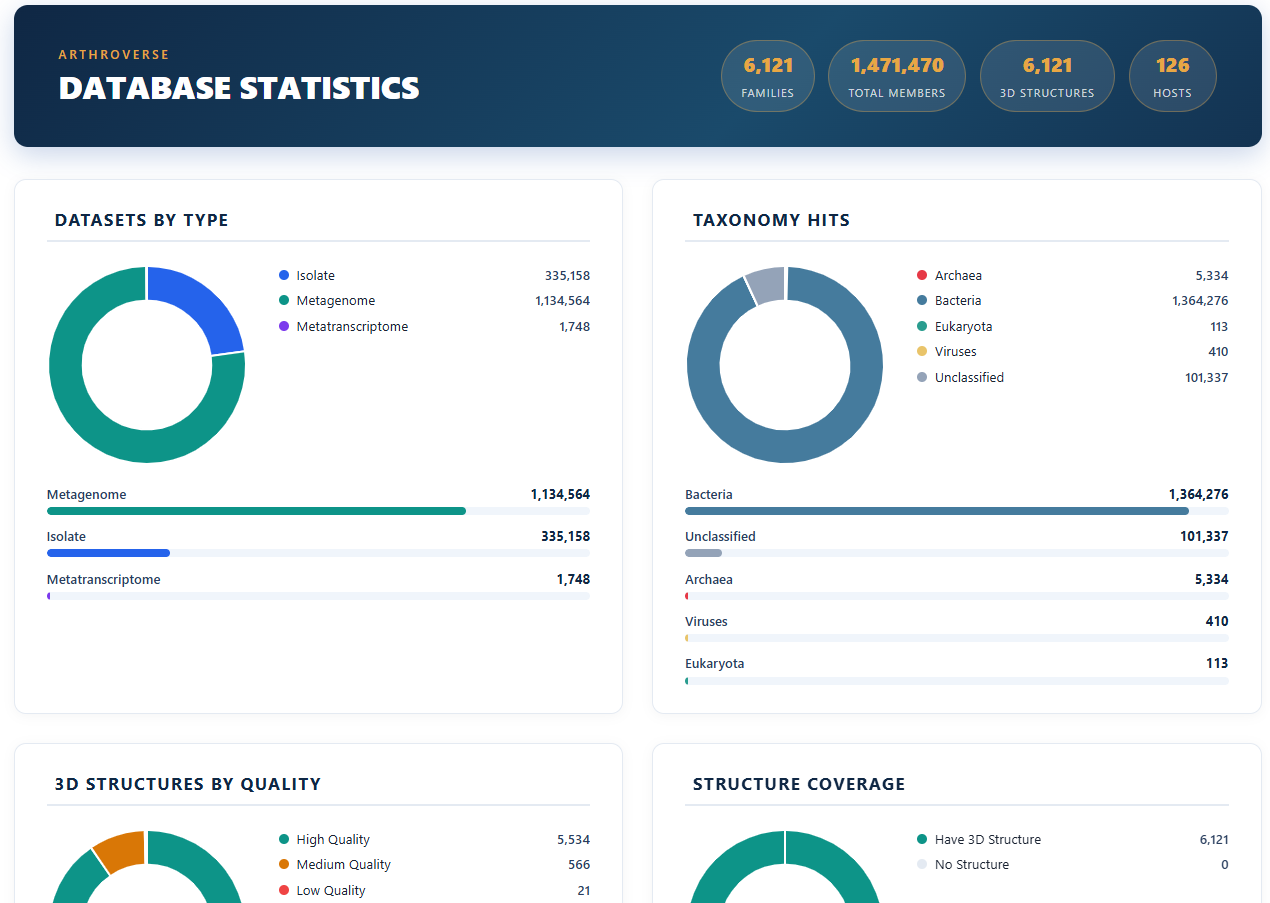Click the Metatranscriptome progress bar
1270x903 pixels.
[318, 596]
